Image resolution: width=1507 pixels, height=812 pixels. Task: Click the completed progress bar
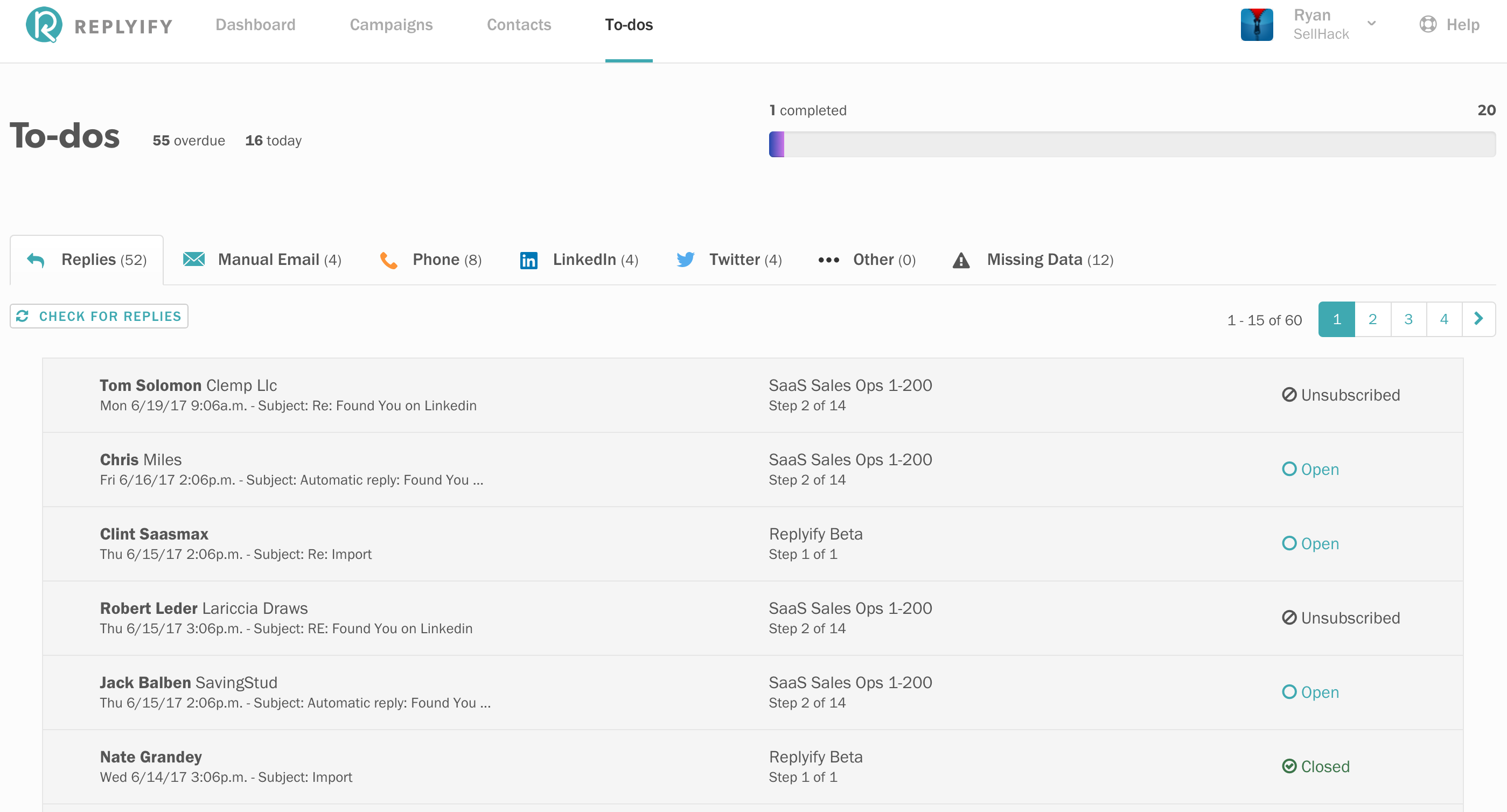coord(1132,144)
